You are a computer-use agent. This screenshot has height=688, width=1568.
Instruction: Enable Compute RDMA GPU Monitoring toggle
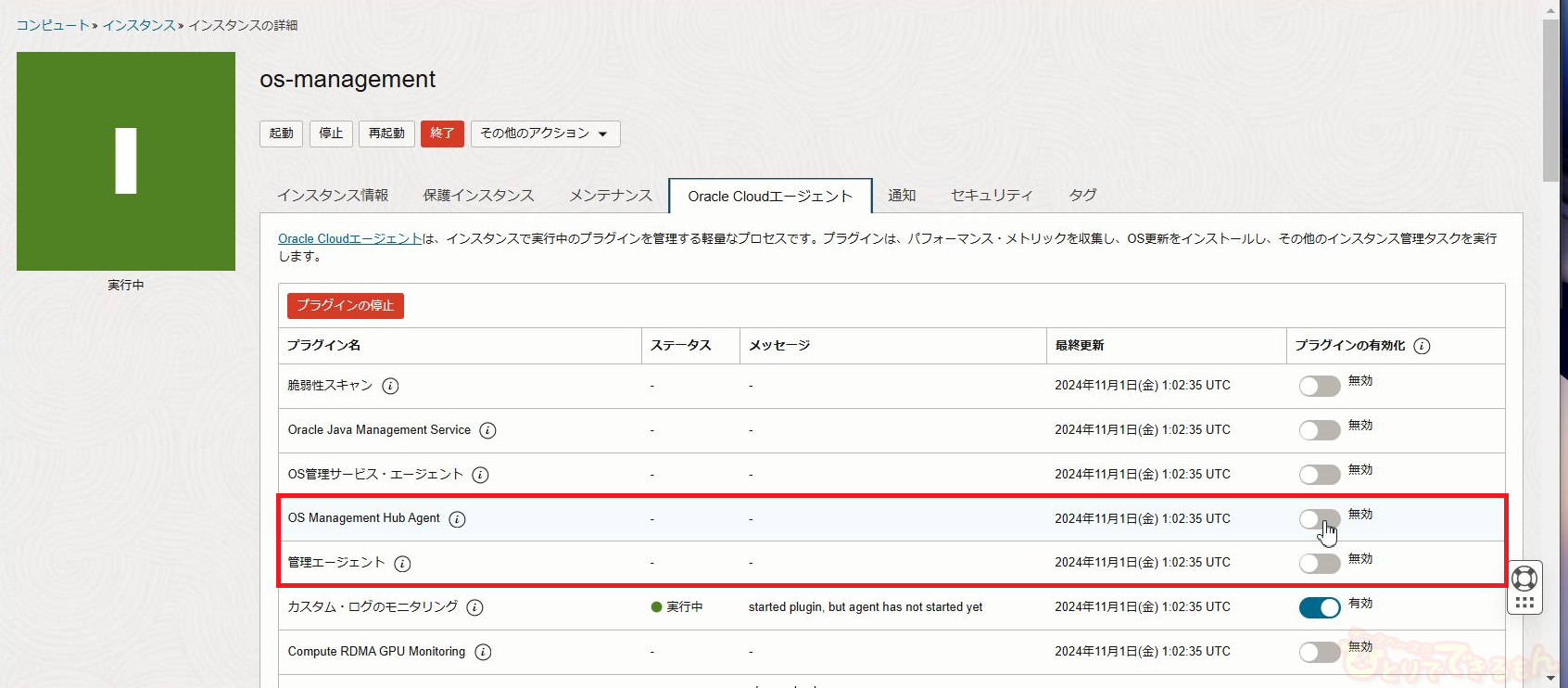[1320, 652]
